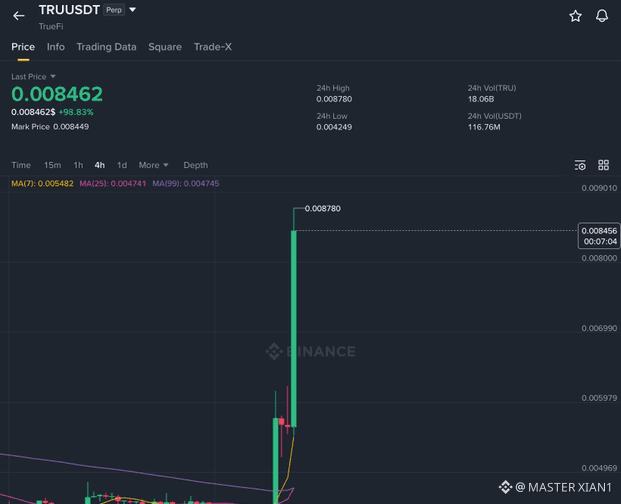
Task: Click the Mark Price 0.008449 text
Action: pyautogui.click(x=50, y=127)
